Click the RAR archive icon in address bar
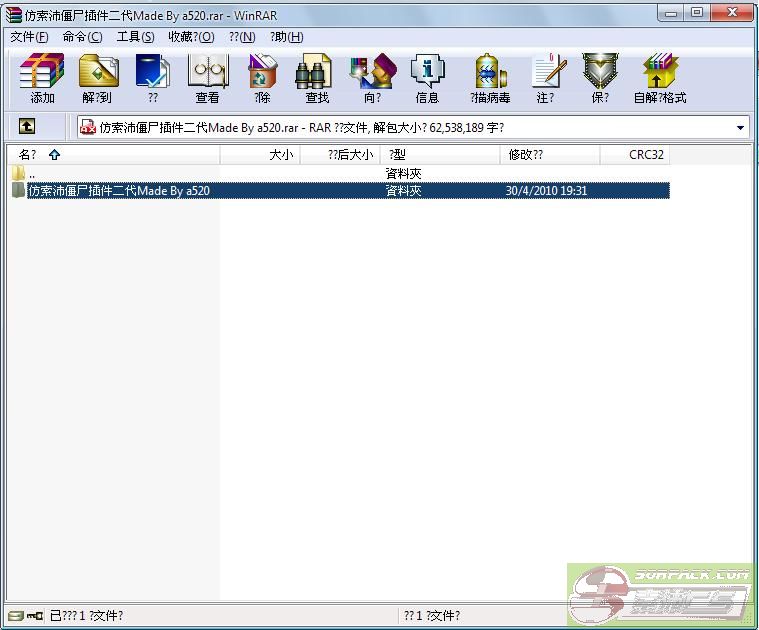The image size is (759, 630). 88,127
